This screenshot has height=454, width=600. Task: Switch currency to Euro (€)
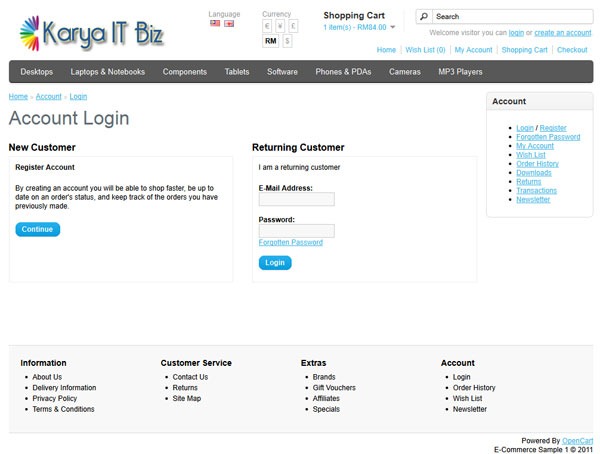tap(267, 26)
